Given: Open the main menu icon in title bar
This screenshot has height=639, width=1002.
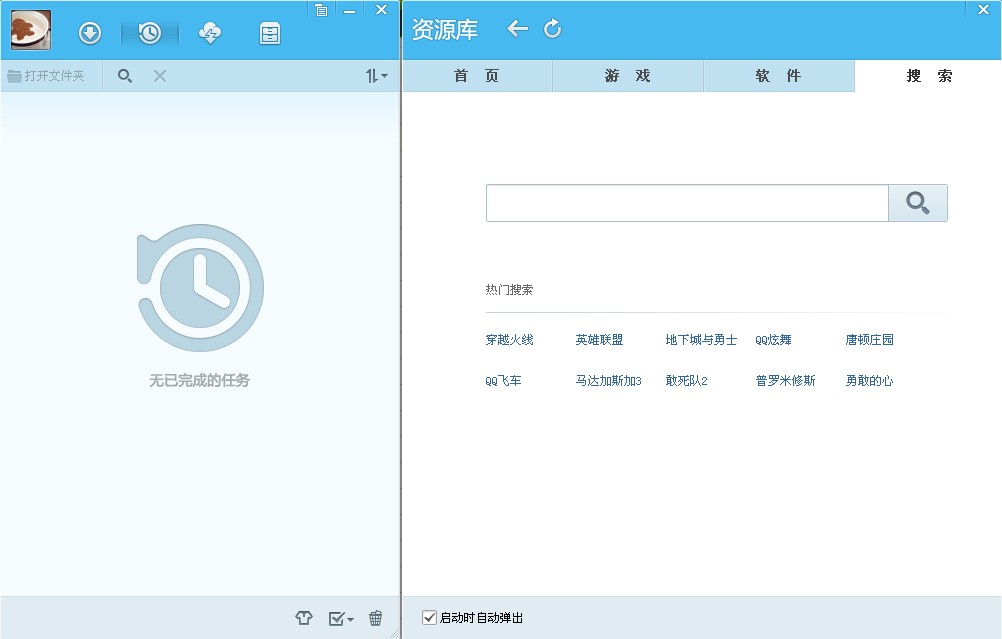Looking at the screenshot, I should [x=320, y=10].
